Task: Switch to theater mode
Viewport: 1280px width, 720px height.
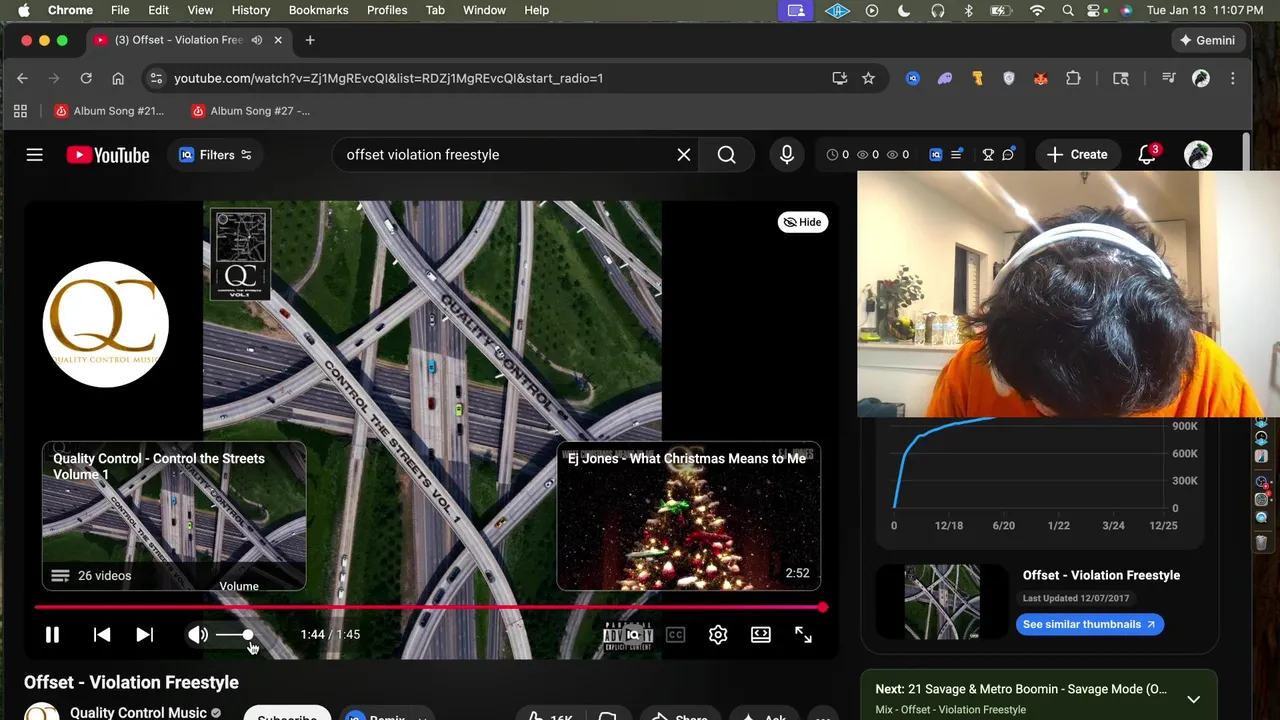Action: (761, 635)
